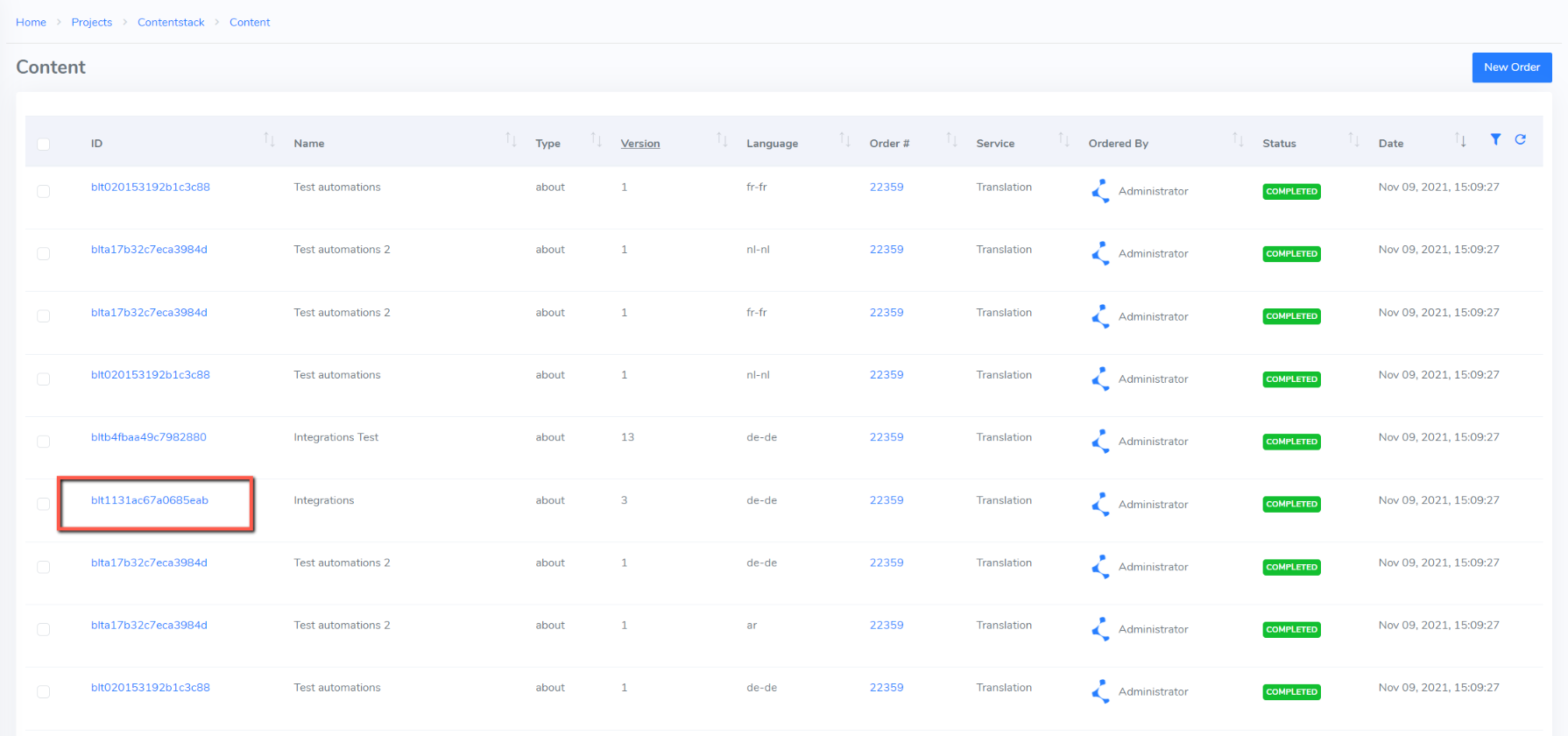1568x736 pixels.
Task: Click the refresh table icon
Action: click(x=1521, y=139)
